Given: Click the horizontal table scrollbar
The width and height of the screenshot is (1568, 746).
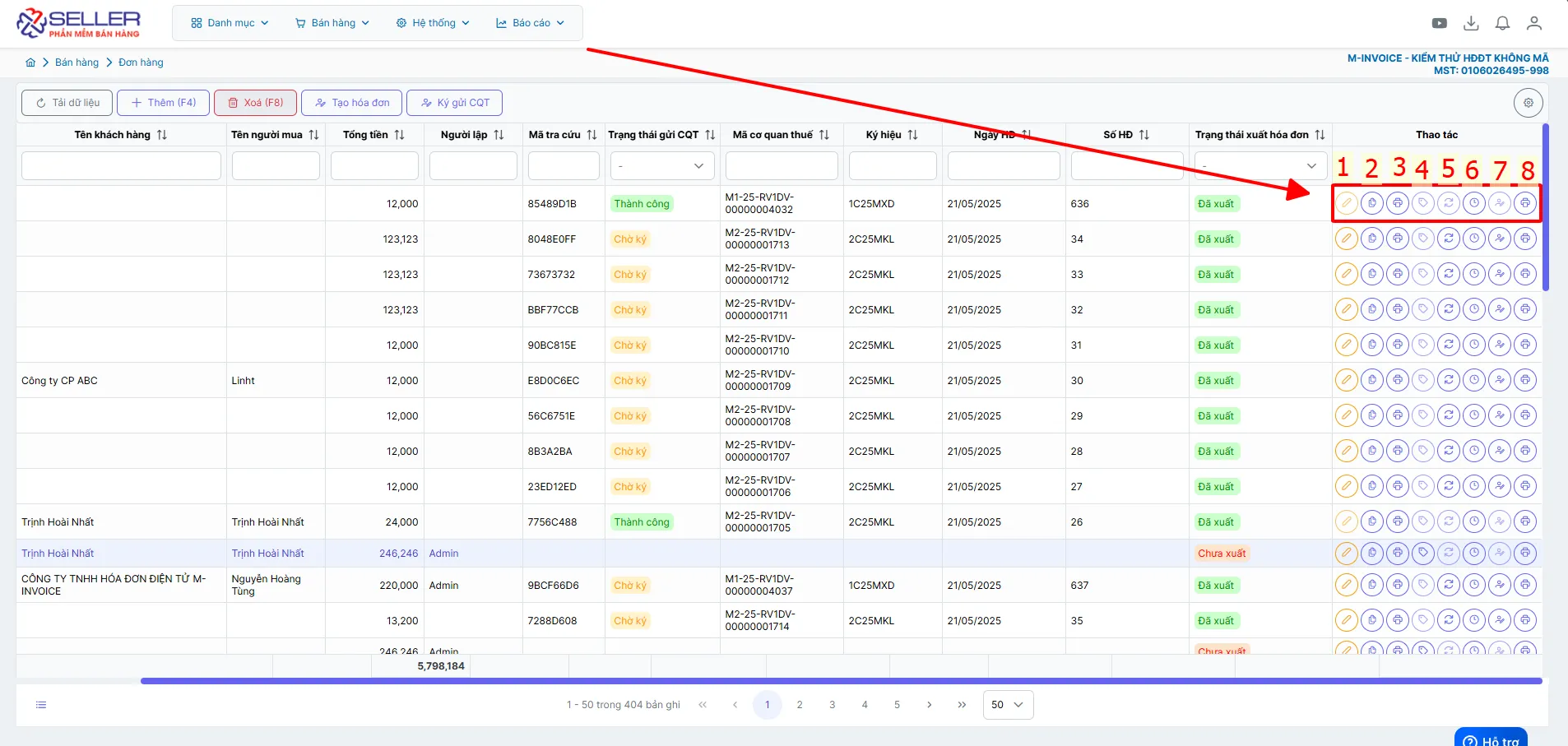Looking at the screenshot, I should (x=841, y=681).
